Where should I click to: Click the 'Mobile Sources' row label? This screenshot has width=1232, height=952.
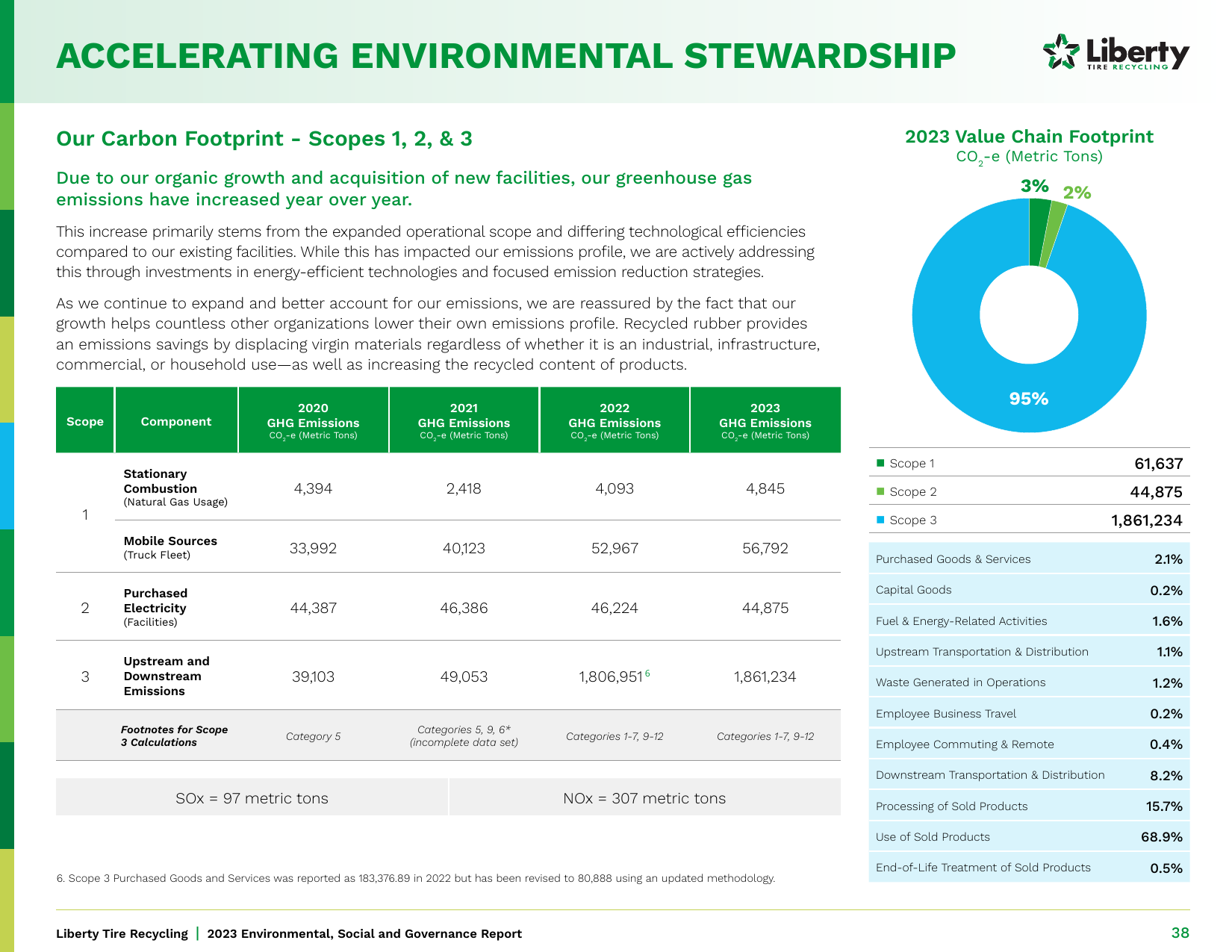[170, 547]
